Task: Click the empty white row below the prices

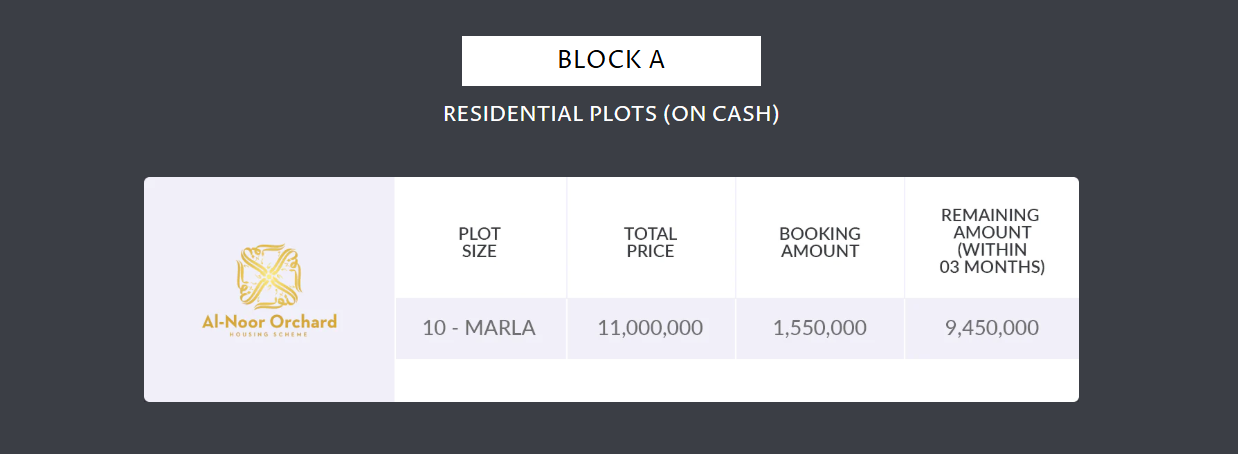Action: pyautogui.click(x=736, y=380)
